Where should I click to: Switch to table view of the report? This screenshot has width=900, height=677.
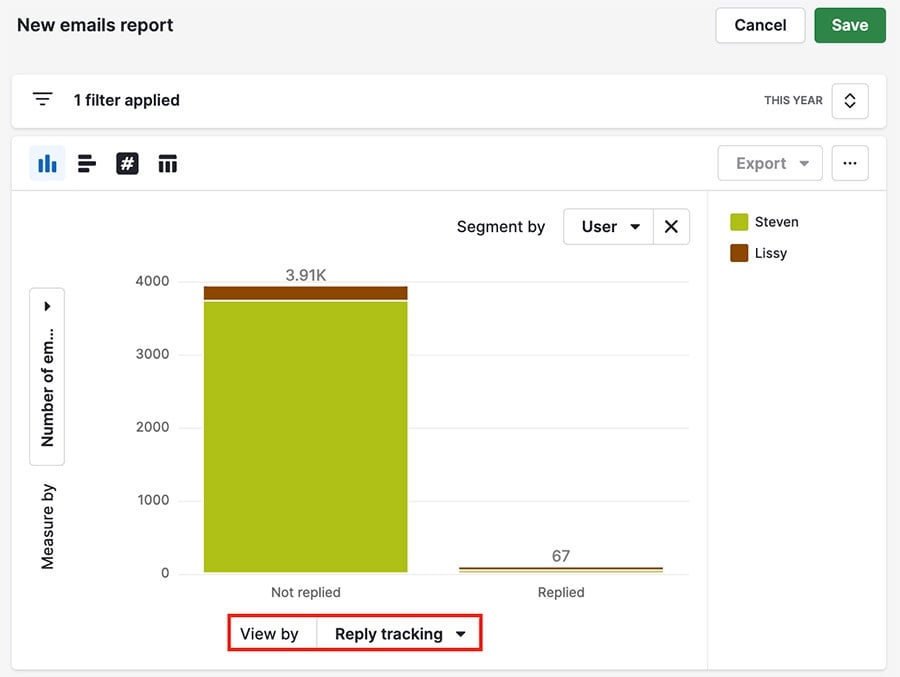pos(167,163)
